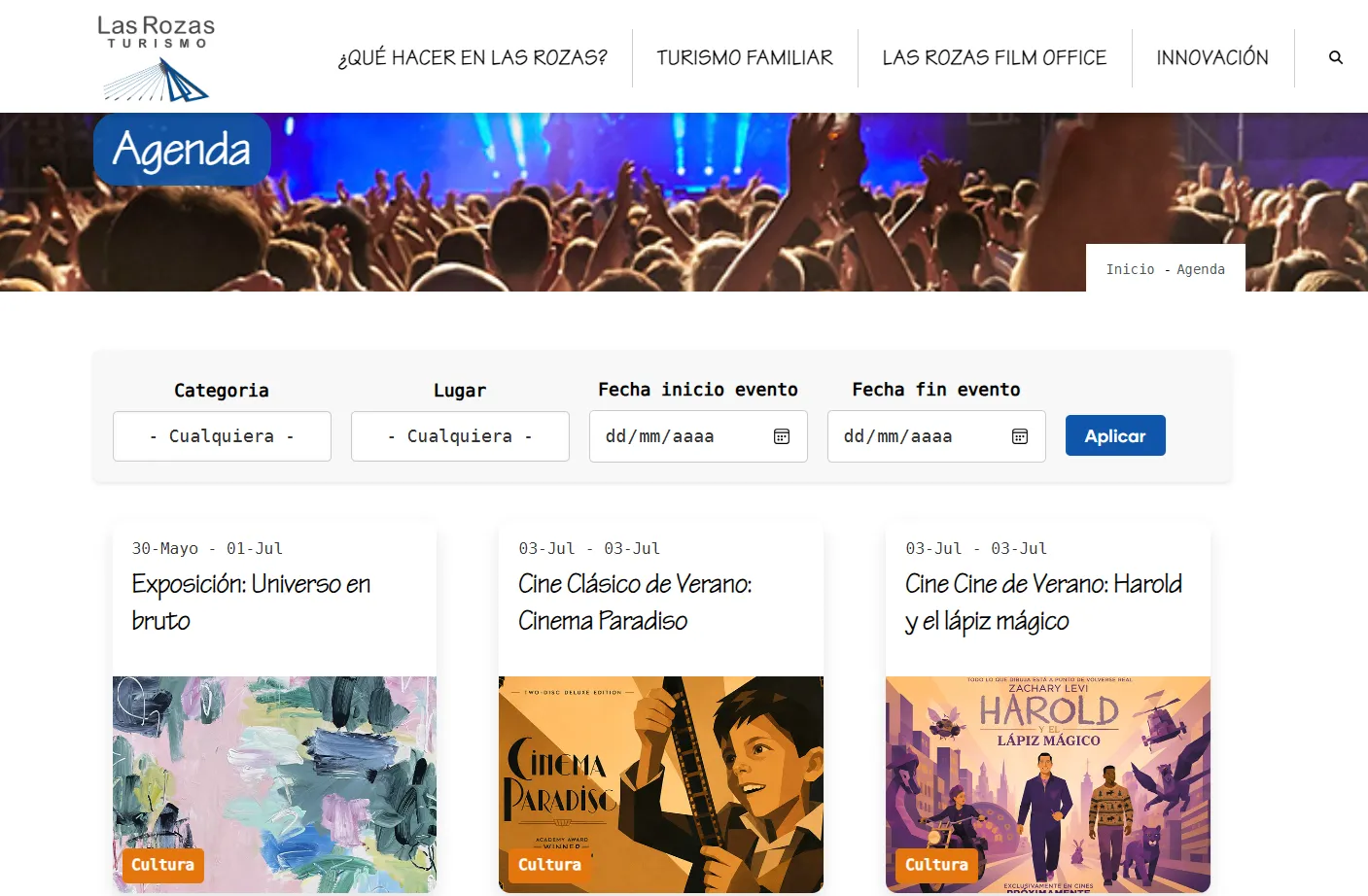Expand the Lugar dropdown
This screenshot has height=896, width=1368.
(x=460, y=436)
